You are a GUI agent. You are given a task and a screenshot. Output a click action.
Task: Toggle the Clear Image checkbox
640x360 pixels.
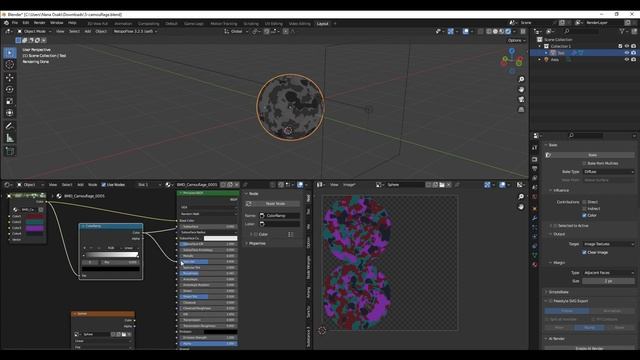click(584, 253)
